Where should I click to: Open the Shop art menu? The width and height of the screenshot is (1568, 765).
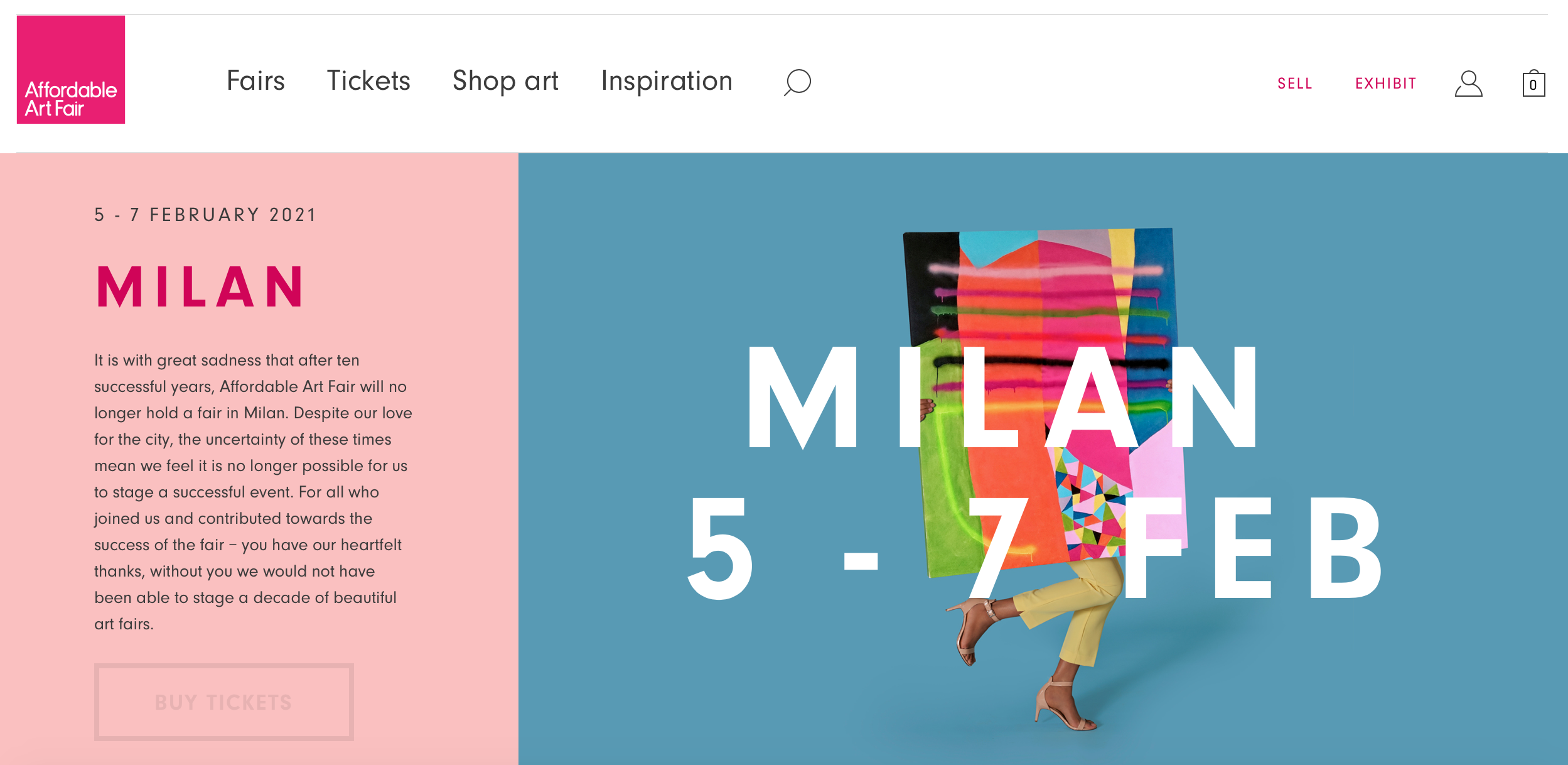coord(505,81)
